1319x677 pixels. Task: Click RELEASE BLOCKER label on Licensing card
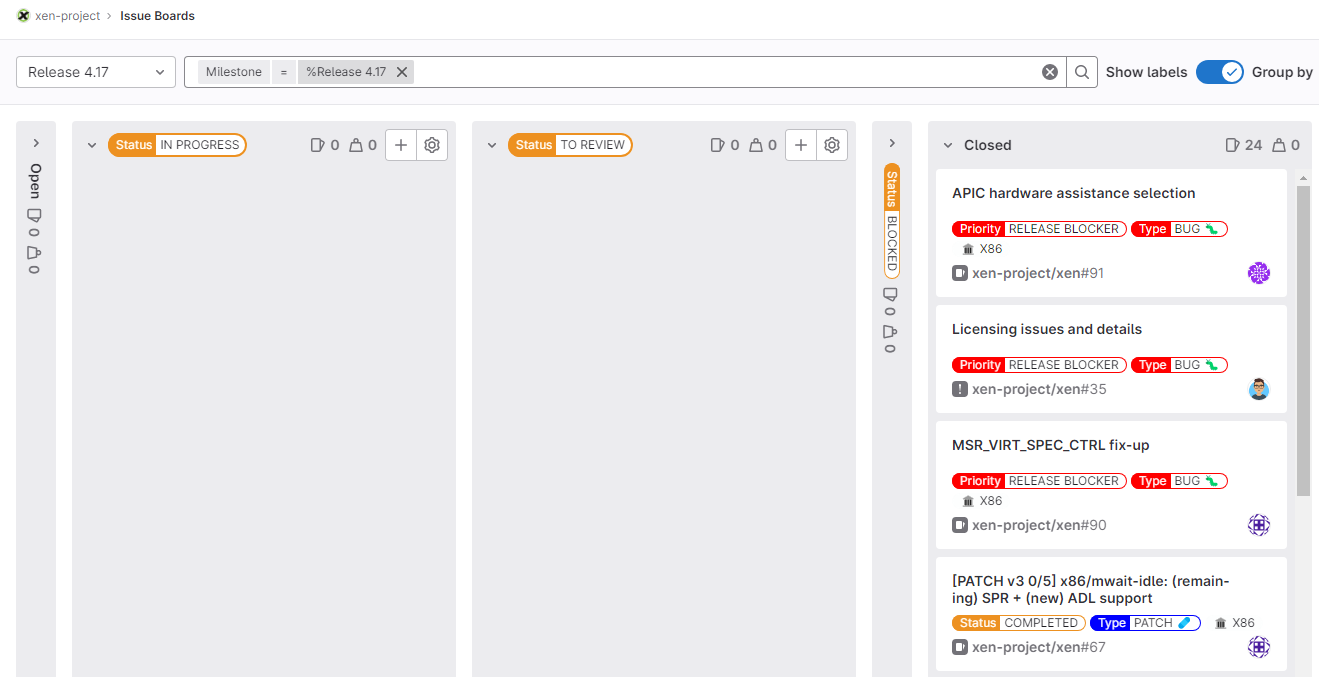pos(1039,365)
